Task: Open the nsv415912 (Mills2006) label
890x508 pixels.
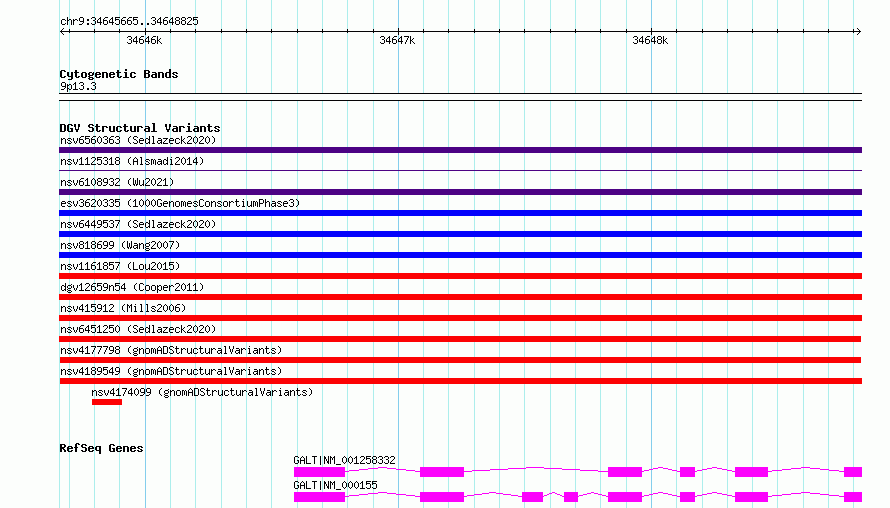Action: [x=123, y=308]
